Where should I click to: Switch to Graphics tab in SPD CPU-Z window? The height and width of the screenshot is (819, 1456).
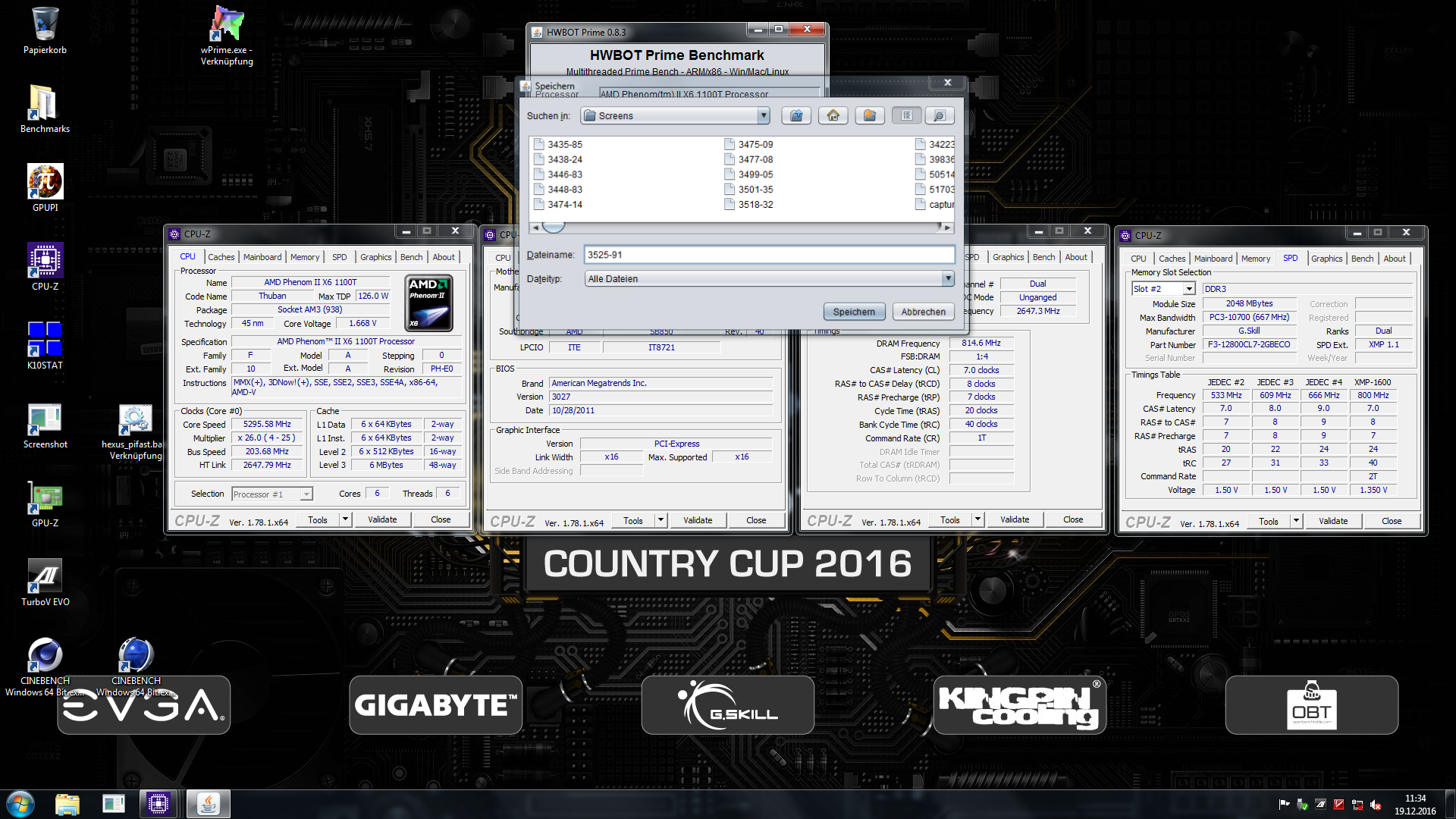pyautogui.click(x=1327, y=259)
